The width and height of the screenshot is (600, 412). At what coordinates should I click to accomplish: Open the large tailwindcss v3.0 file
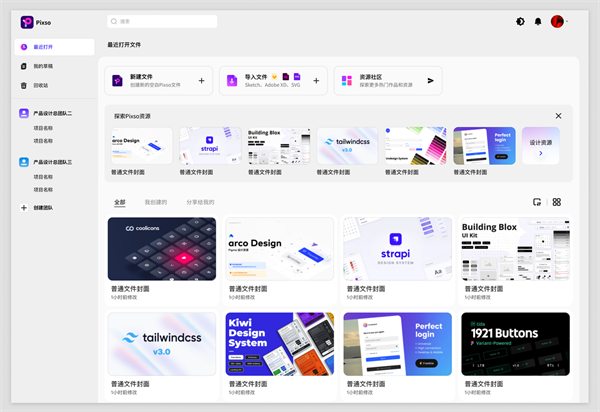coord(162,344)
